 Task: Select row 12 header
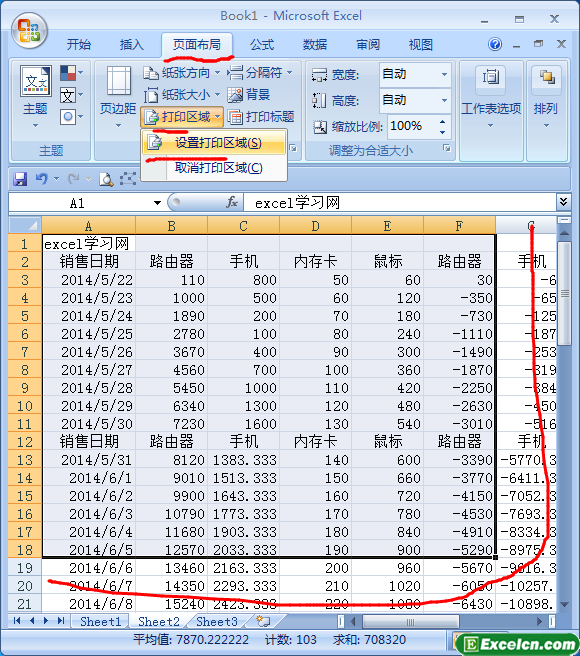pyautogui.click(x=25, y=441)
